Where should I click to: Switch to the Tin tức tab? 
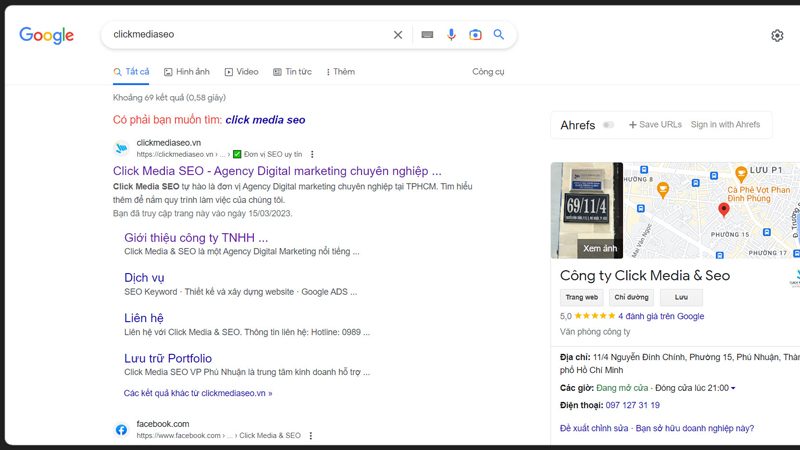coord(292,72)
